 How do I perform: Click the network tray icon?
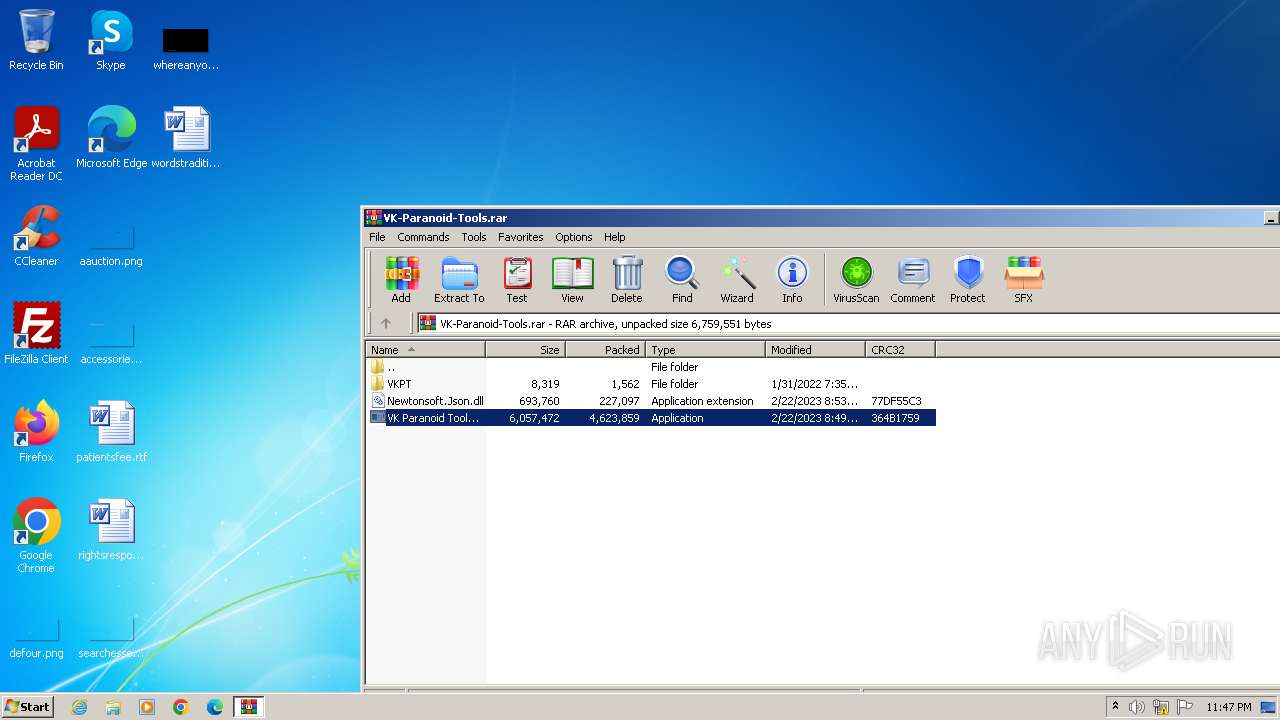pos(1161,707)
